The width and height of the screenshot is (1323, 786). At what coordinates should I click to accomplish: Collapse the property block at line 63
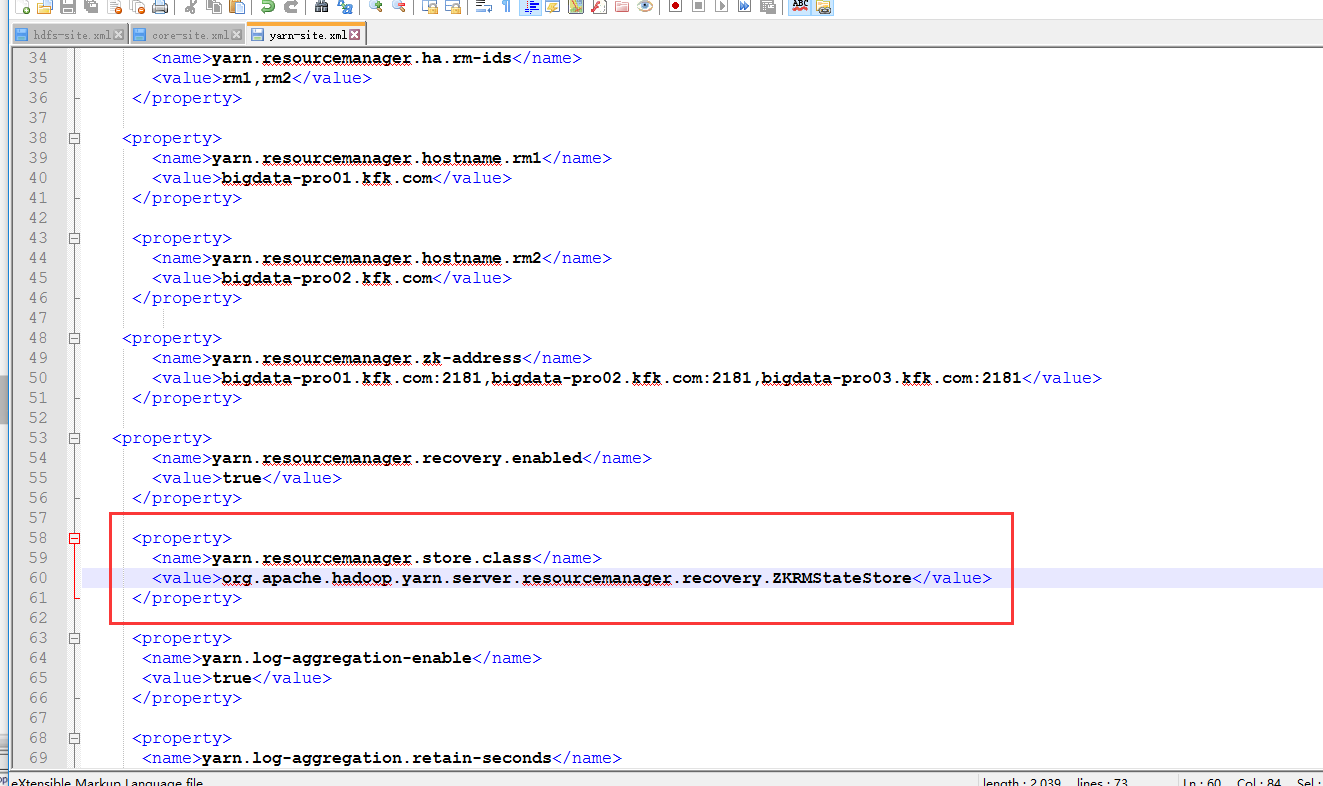tap(74, 638)
